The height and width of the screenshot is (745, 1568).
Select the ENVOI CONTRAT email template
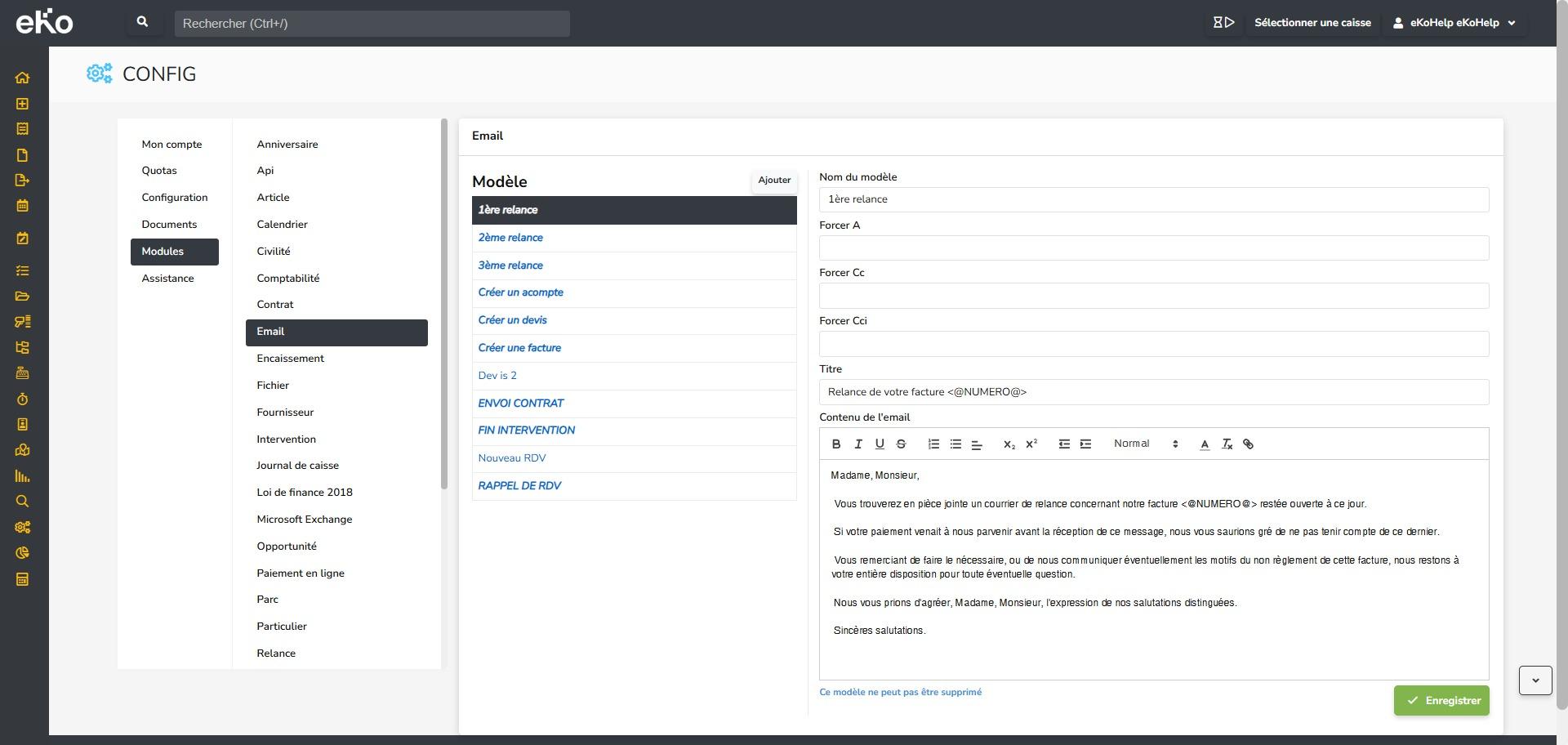point(520,404)
